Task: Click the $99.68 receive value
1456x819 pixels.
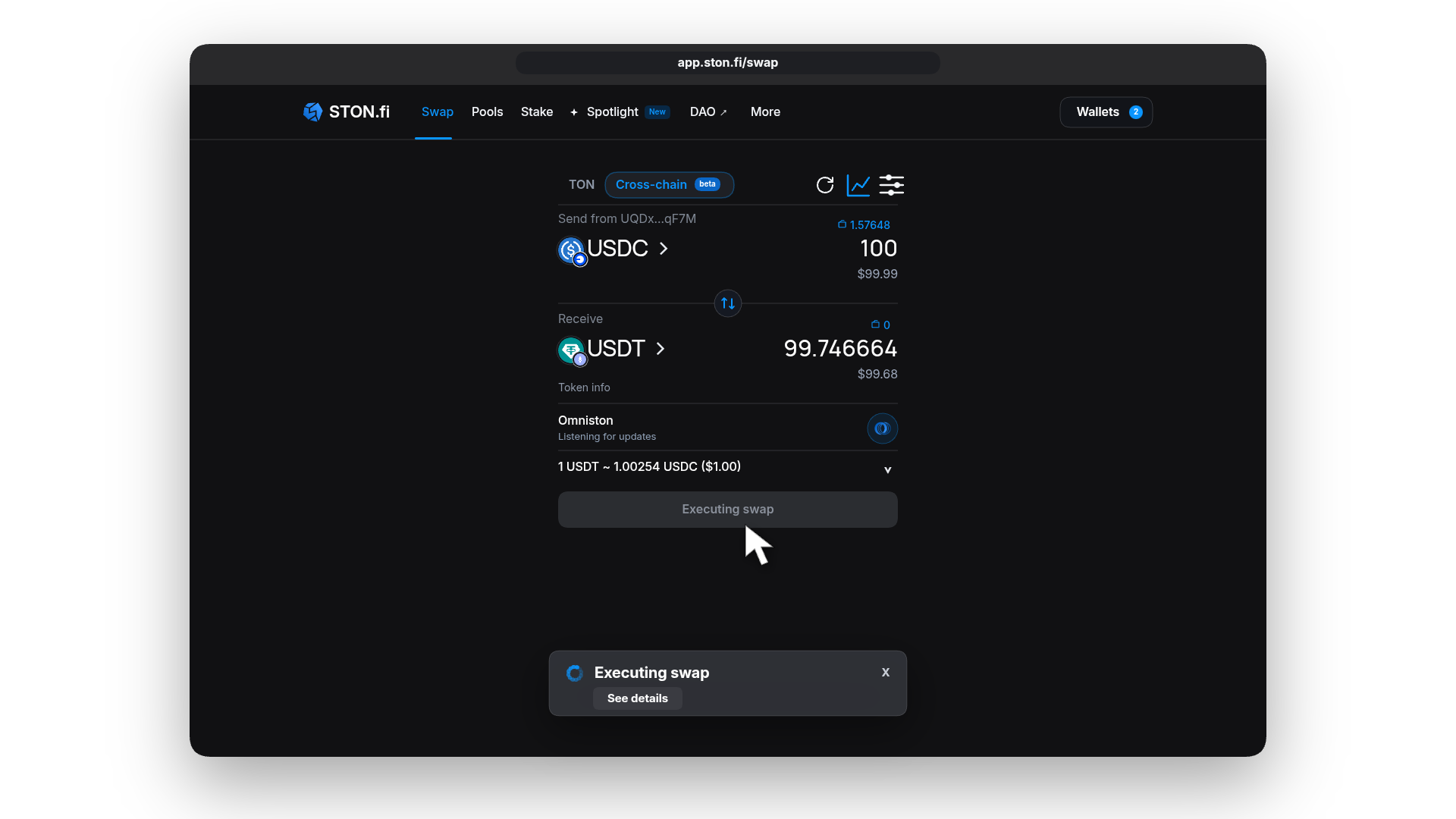Action: pos(877,374)
